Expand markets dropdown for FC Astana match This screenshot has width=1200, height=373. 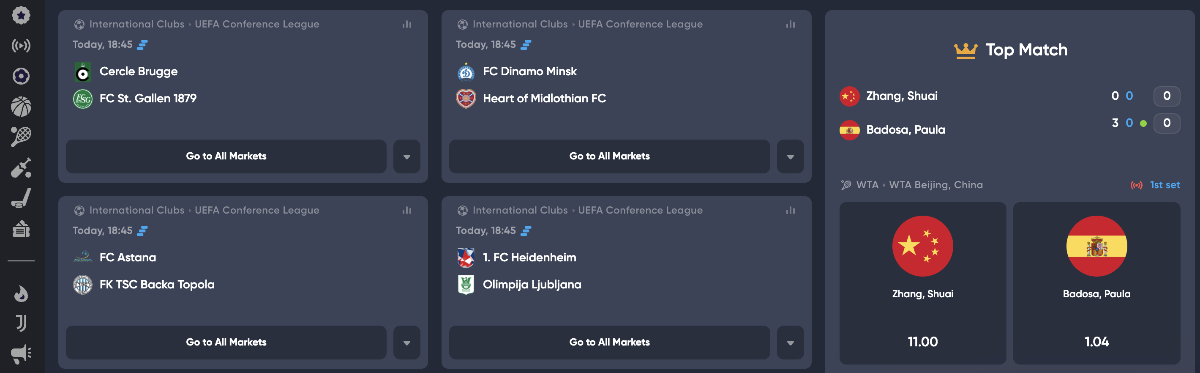[x=406, y=343]
